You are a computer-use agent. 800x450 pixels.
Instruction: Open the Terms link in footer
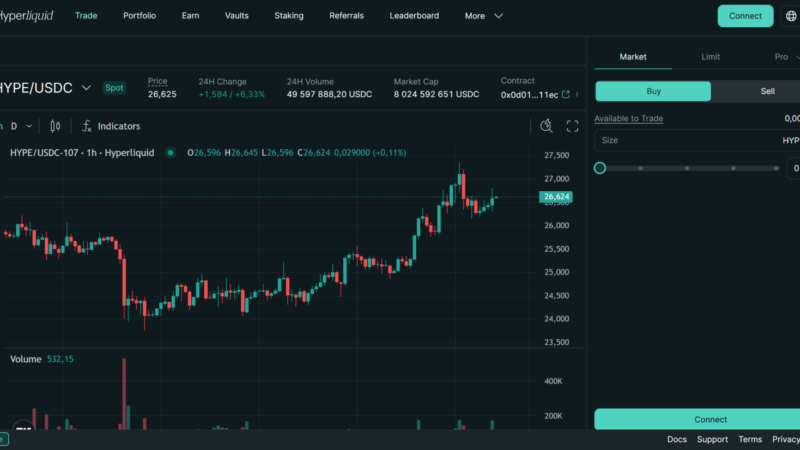[x=750, y=439]
